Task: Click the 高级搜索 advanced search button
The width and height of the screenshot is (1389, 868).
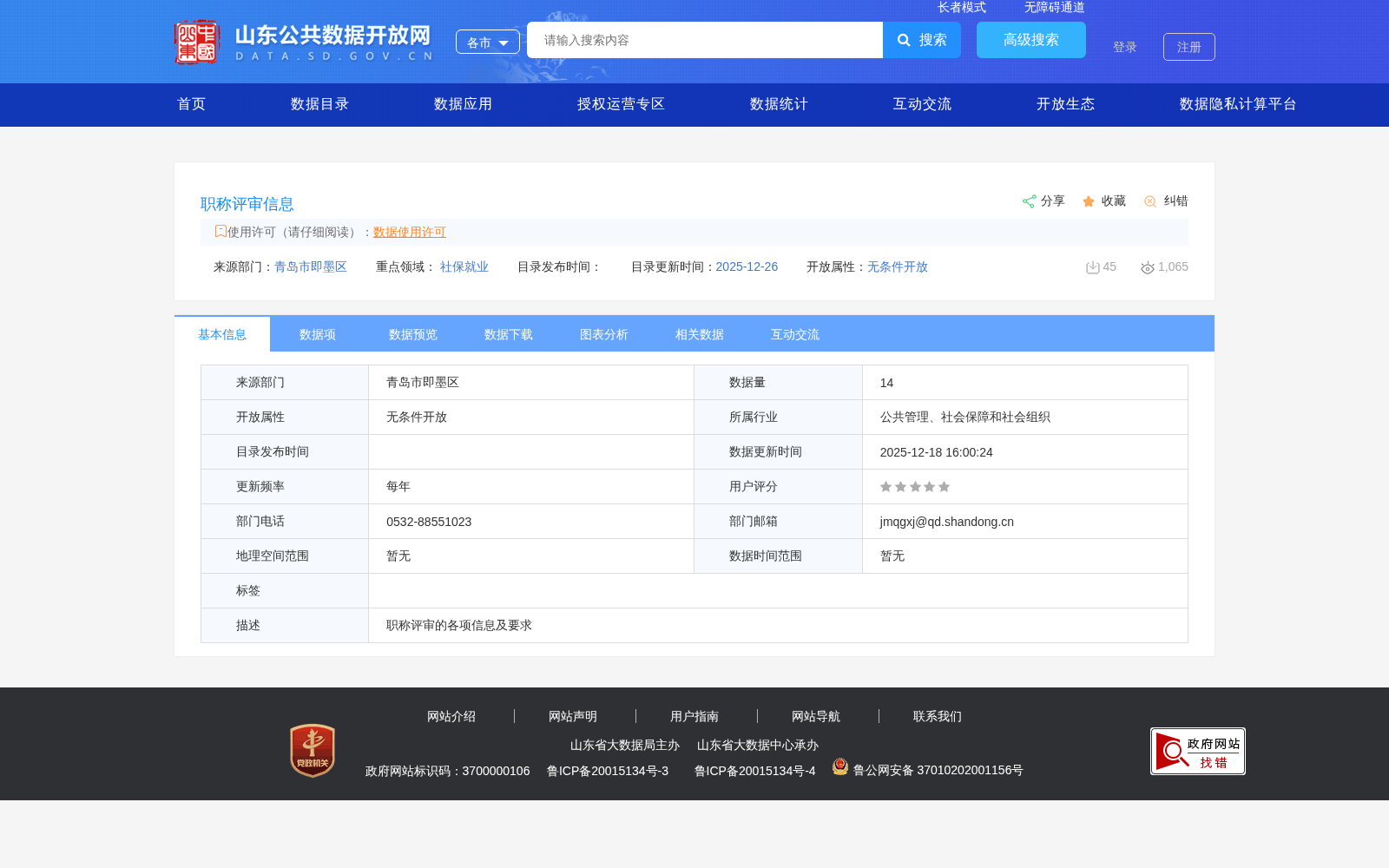Action: tap(1031, 40)
